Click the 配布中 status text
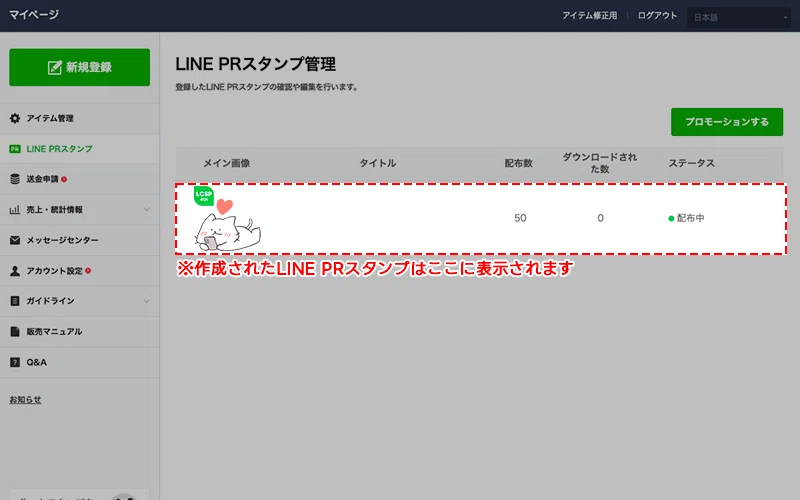 pos(690,218)
